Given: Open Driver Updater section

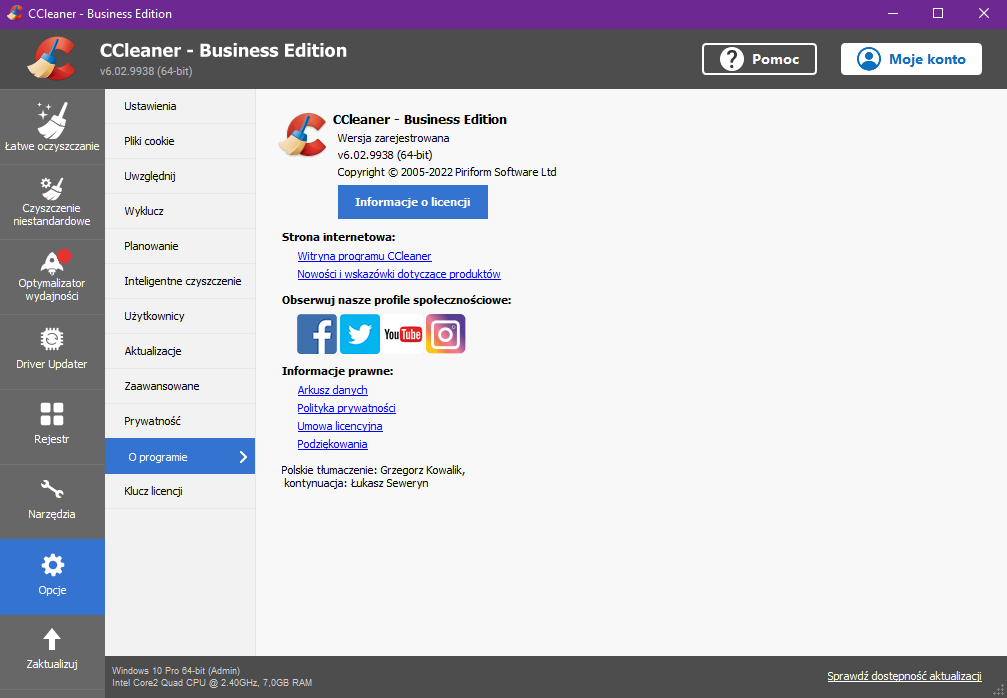Looking at the screenshot, I should 52,352.
